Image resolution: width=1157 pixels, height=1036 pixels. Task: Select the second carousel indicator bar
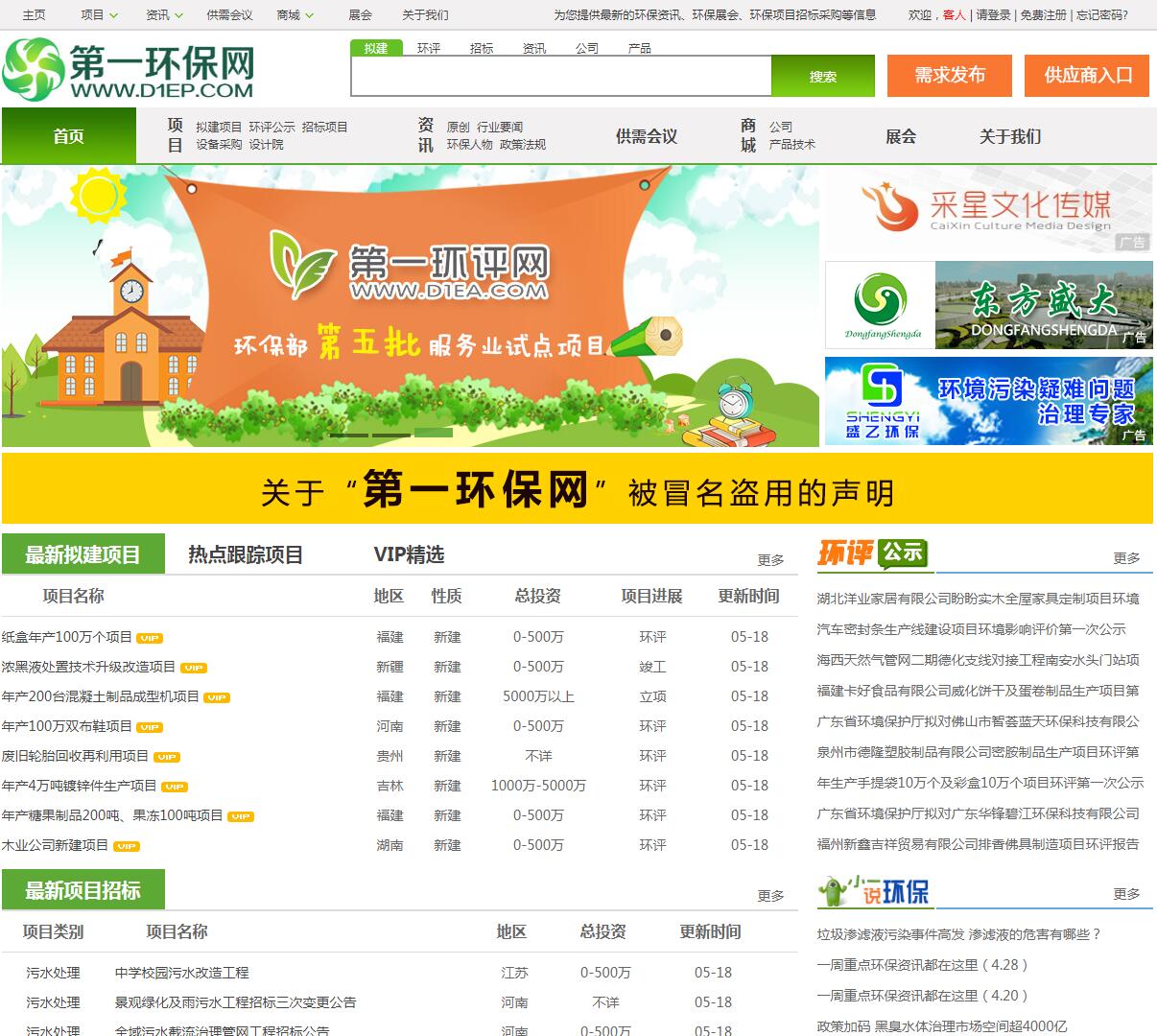click(391, 435)
